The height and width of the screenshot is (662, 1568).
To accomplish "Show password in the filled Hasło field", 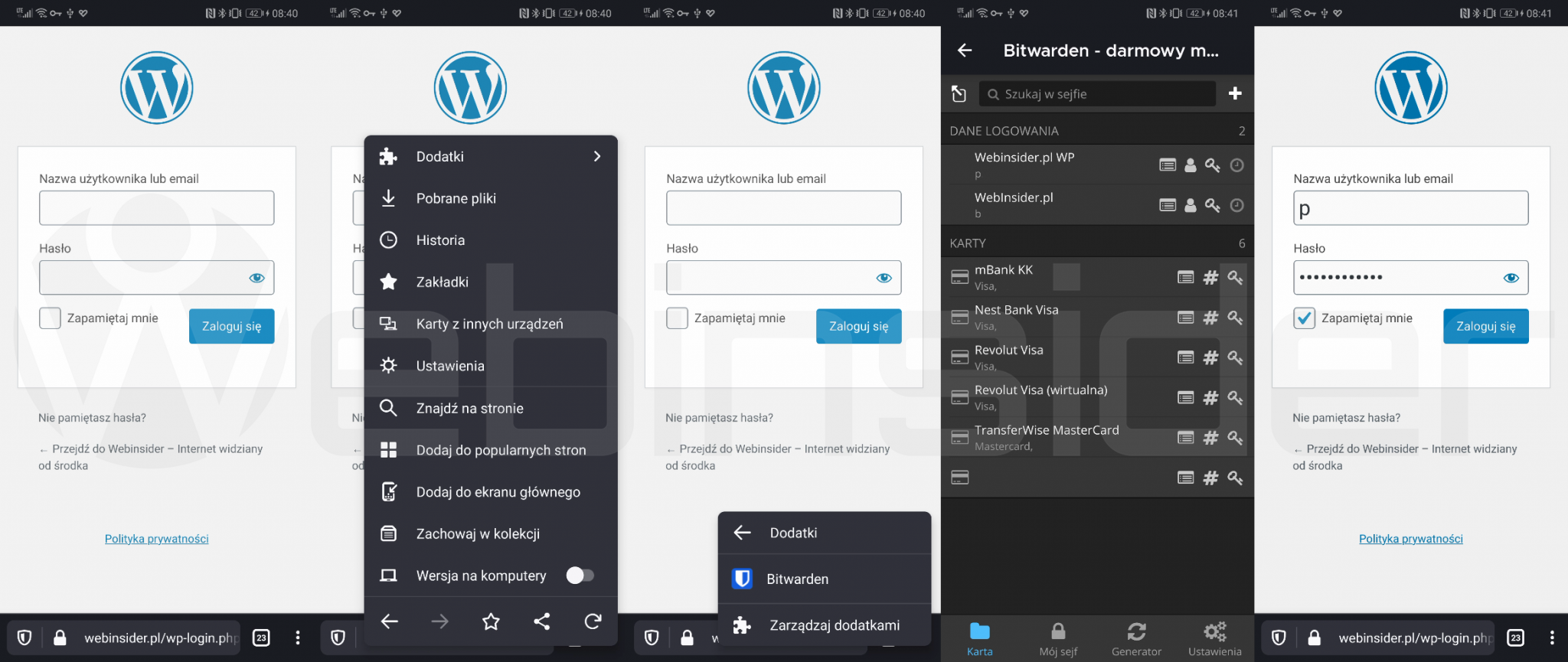I will [x=1511, y=278].
